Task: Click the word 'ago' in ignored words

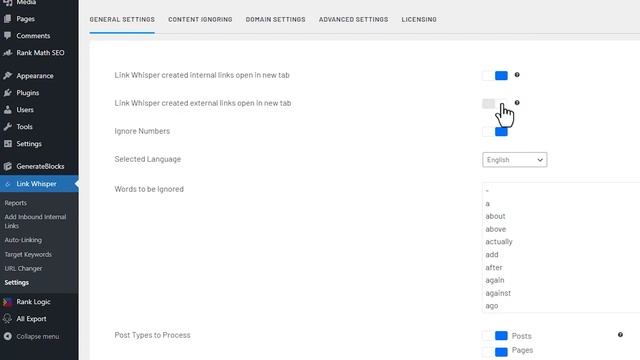Action: (x=491, y=306)
